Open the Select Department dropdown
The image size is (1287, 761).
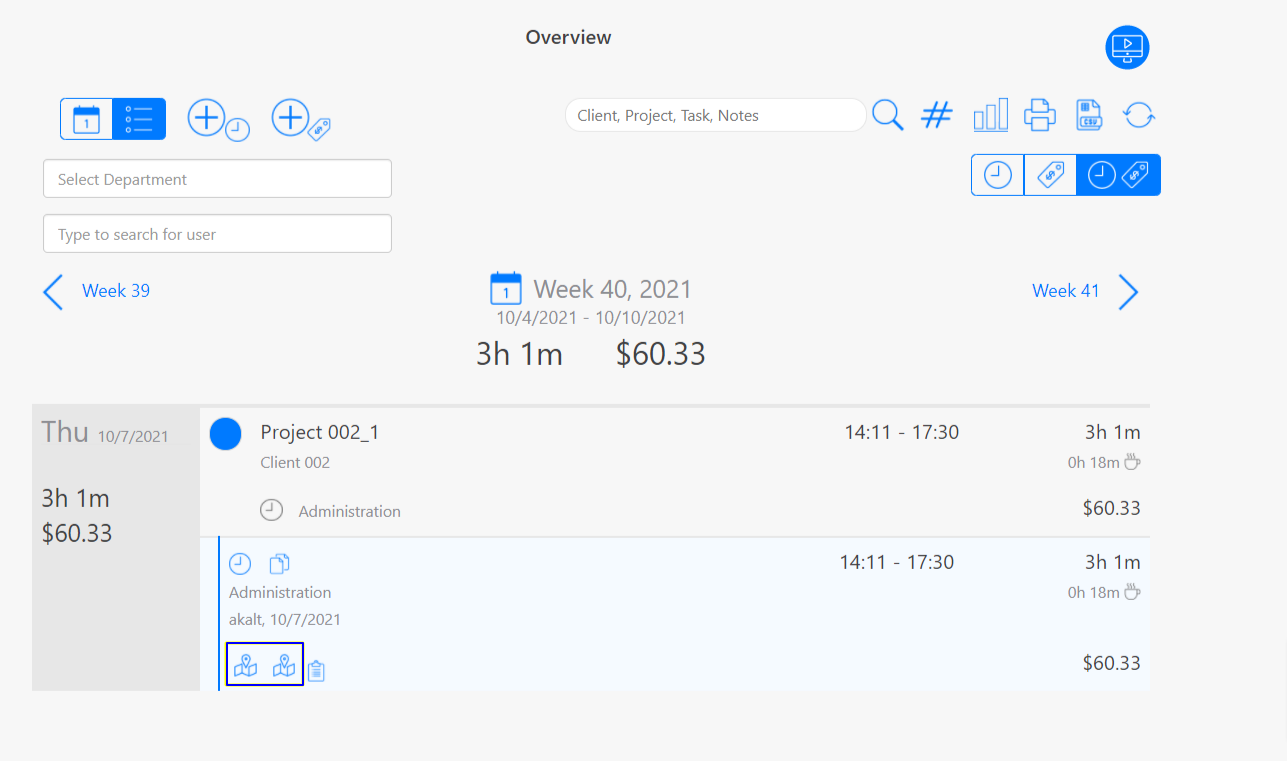tap(217, 179)
